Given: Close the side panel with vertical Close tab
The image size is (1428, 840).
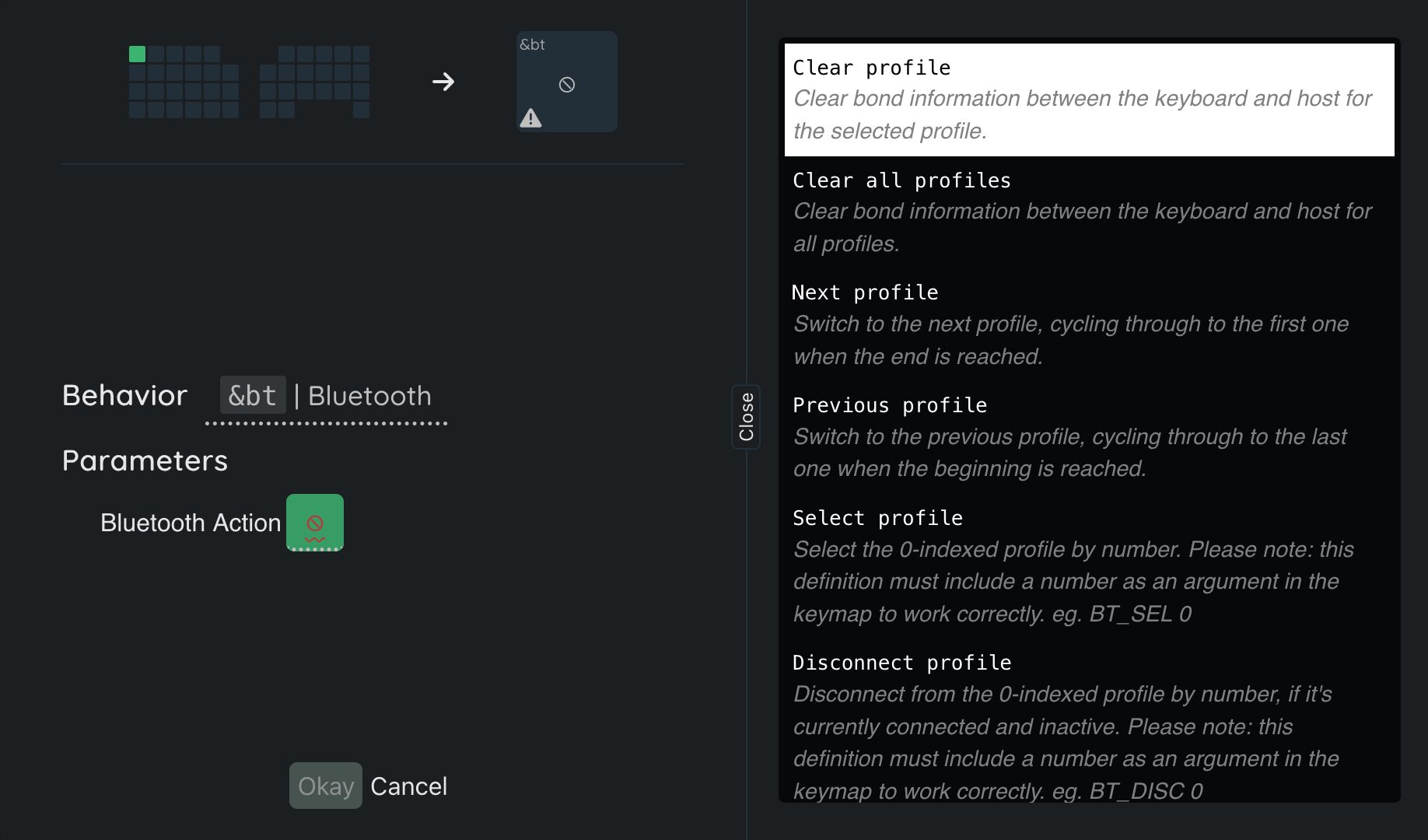Looking at the screenshot, I should coord(746,417).
